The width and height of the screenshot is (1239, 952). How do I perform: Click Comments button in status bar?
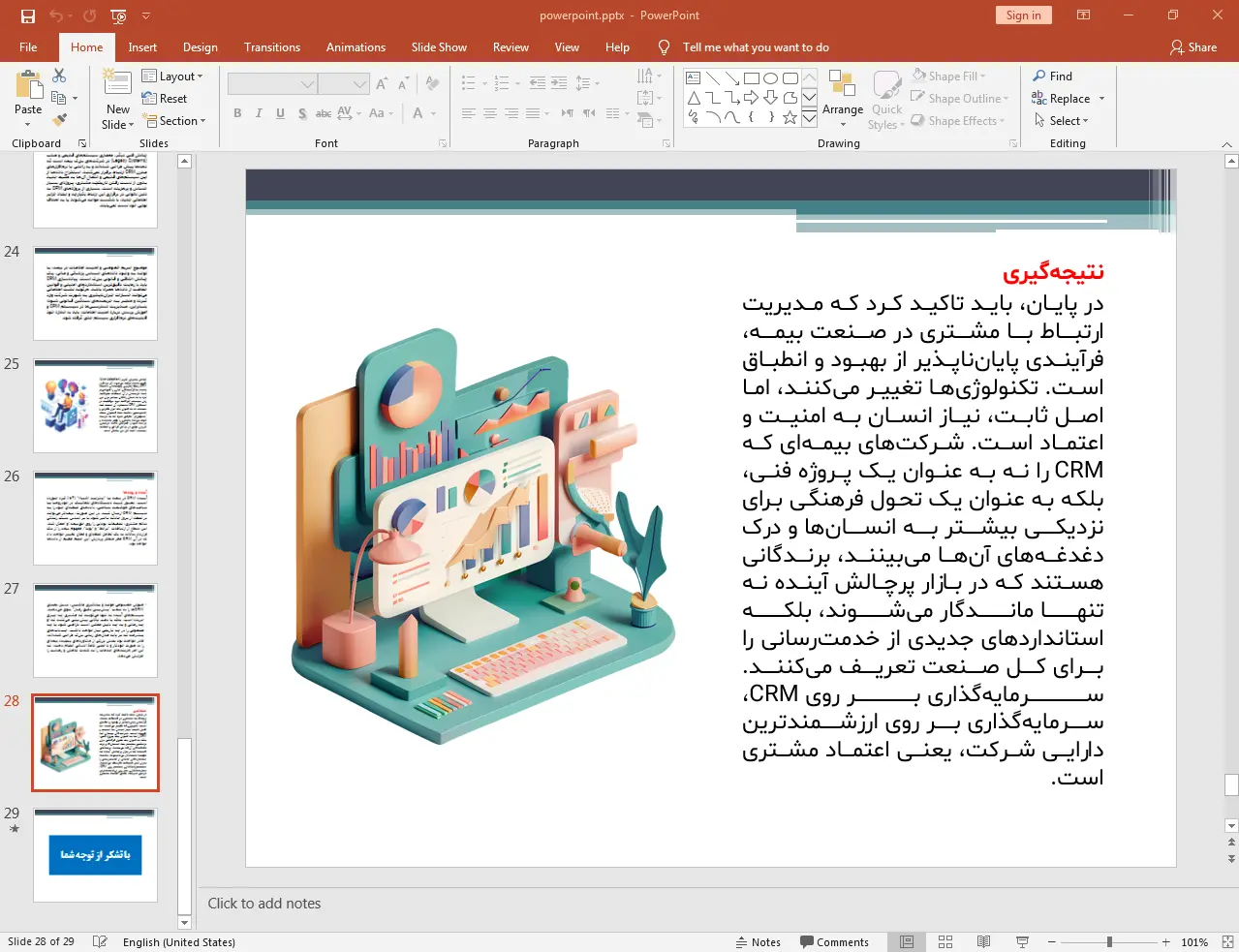[835, 942]
